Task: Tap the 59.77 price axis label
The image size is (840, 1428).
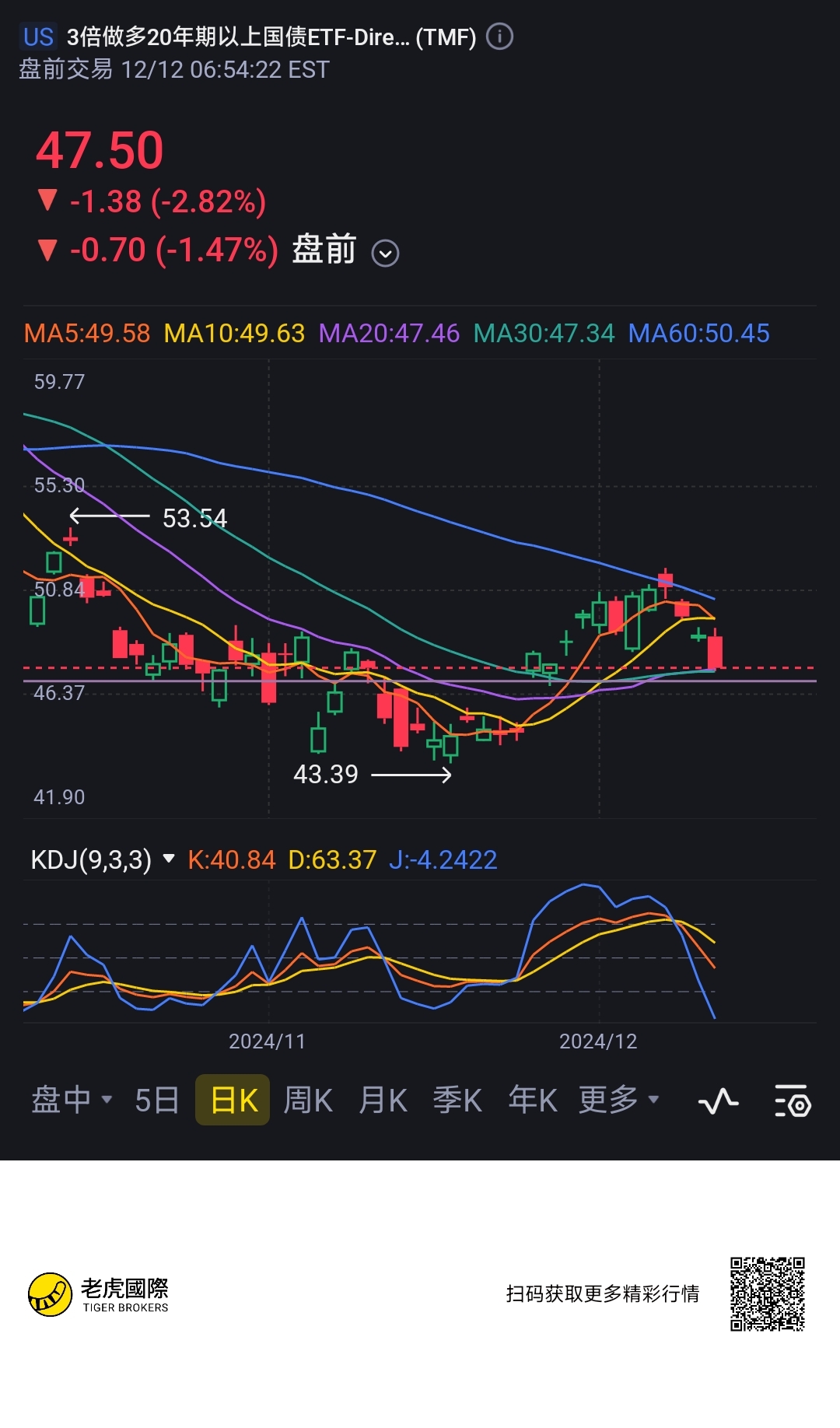Action: [x=59, y=382]
